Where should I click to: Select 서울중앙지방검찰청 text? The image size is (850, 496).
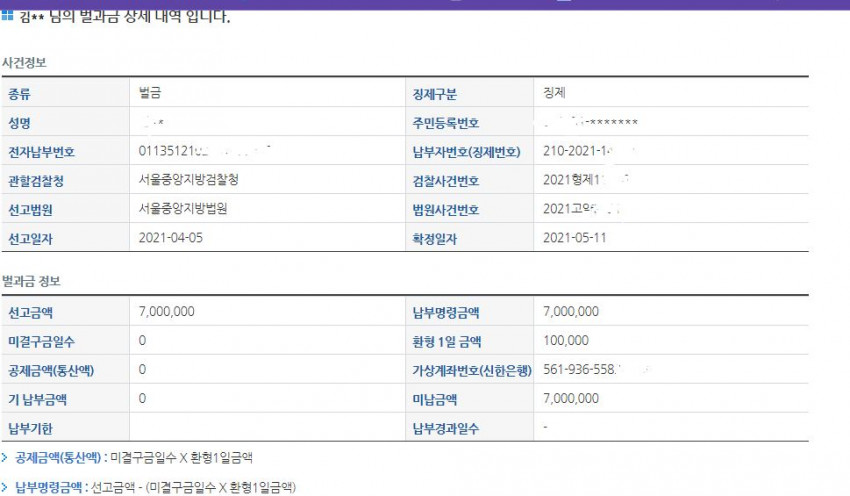click(x=189, y=179)
